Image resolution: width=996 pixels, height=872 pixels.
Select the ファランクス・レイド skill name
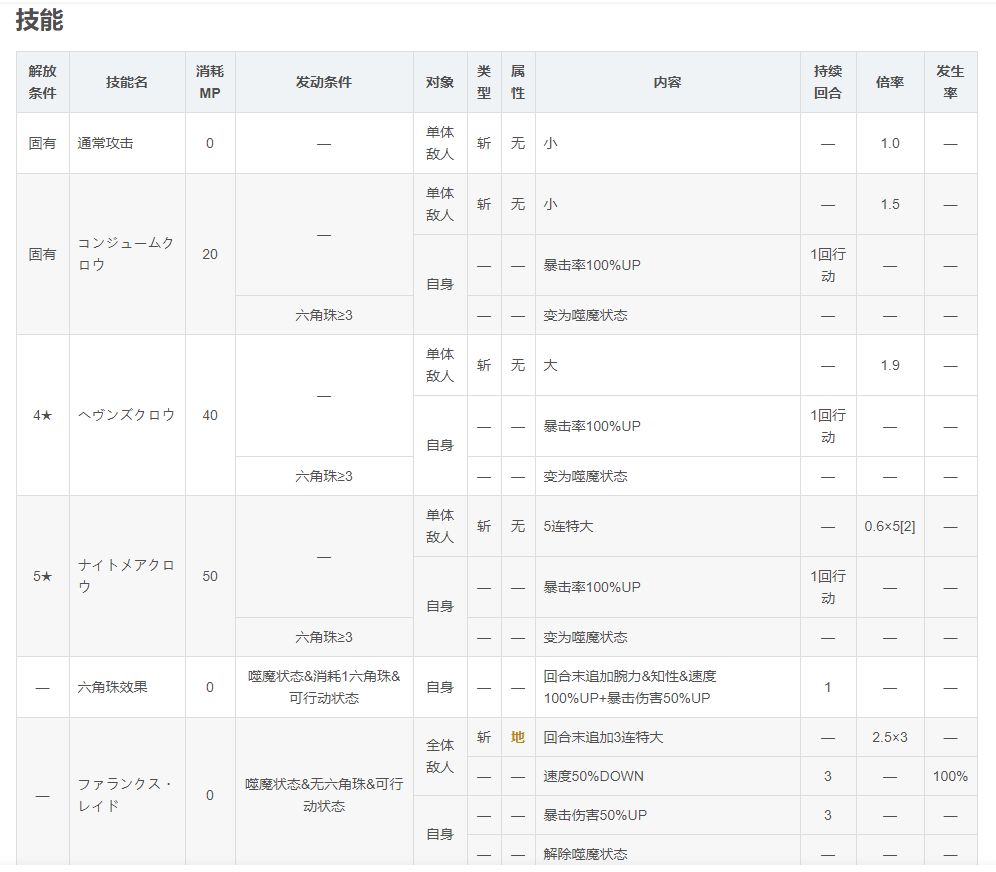click(x=126, y=795)
